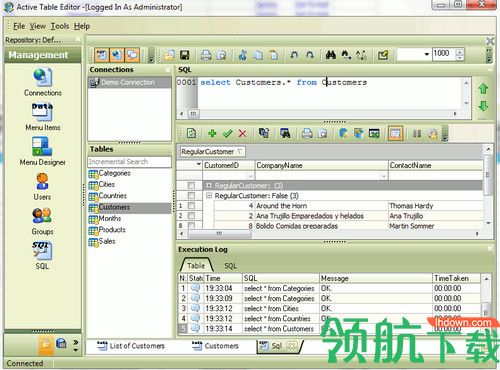Add a new record with green plus
Image resolution: width=500 pixels, height=370 pixels.
(212, 134)
